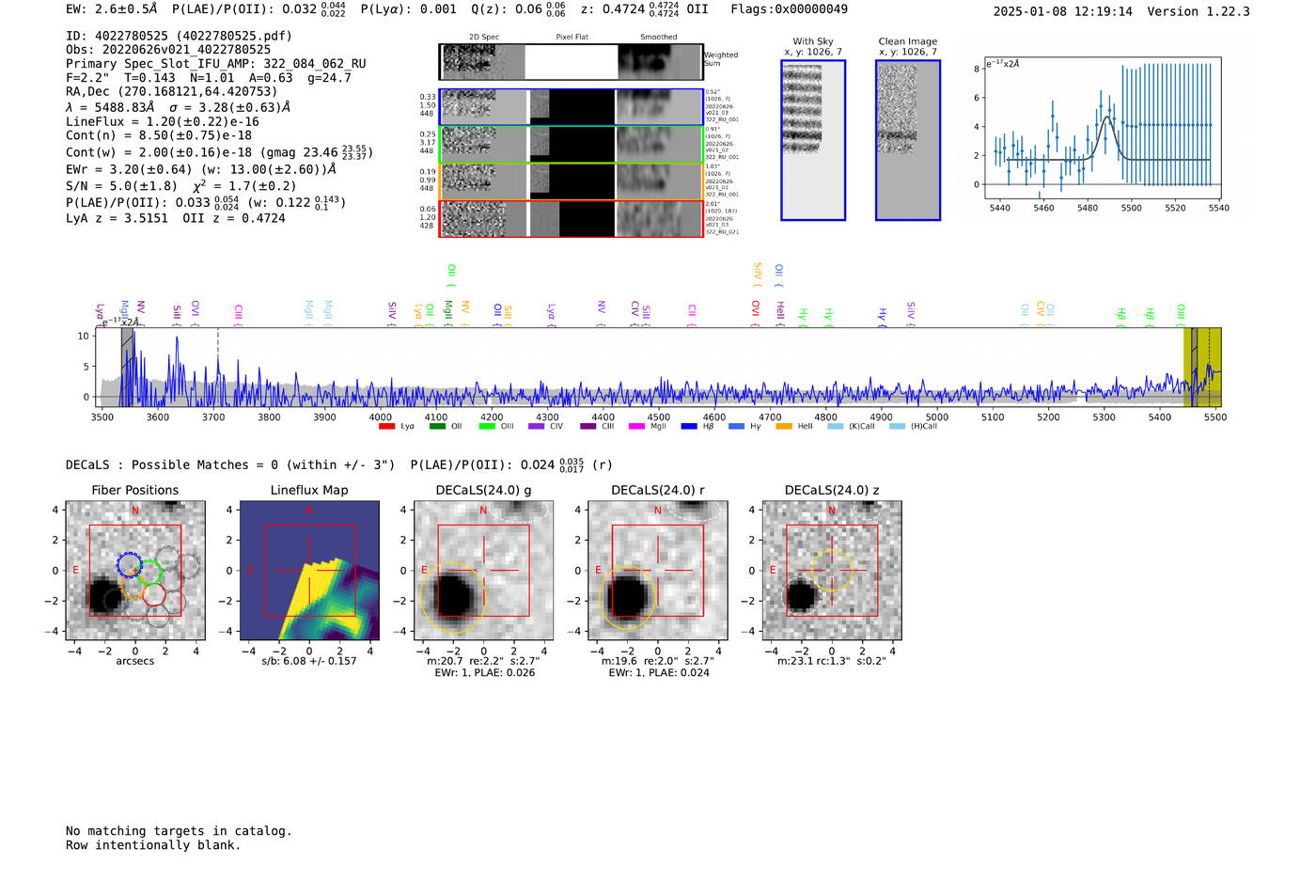
Task: Select the Weighted Sum 2D spectrum row
Action: pos(571,62)
